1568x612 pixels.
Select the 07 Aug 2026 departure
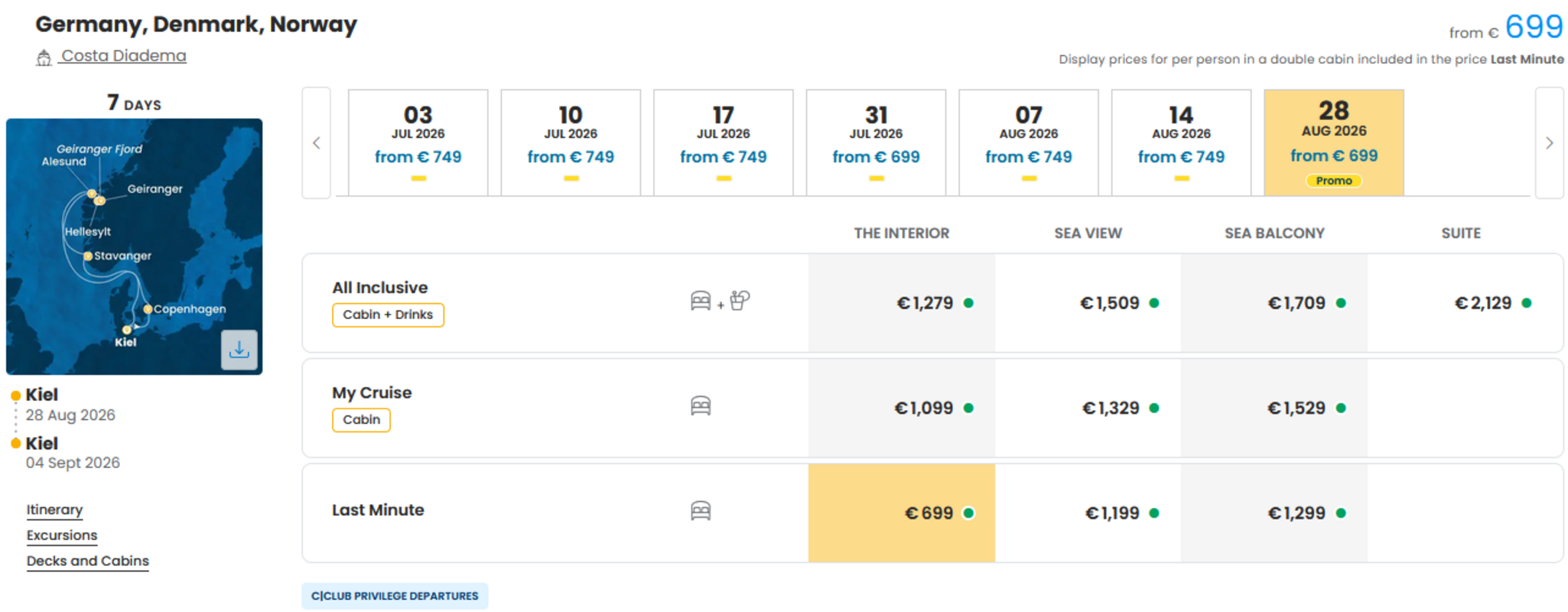(x=1029, y=142)
